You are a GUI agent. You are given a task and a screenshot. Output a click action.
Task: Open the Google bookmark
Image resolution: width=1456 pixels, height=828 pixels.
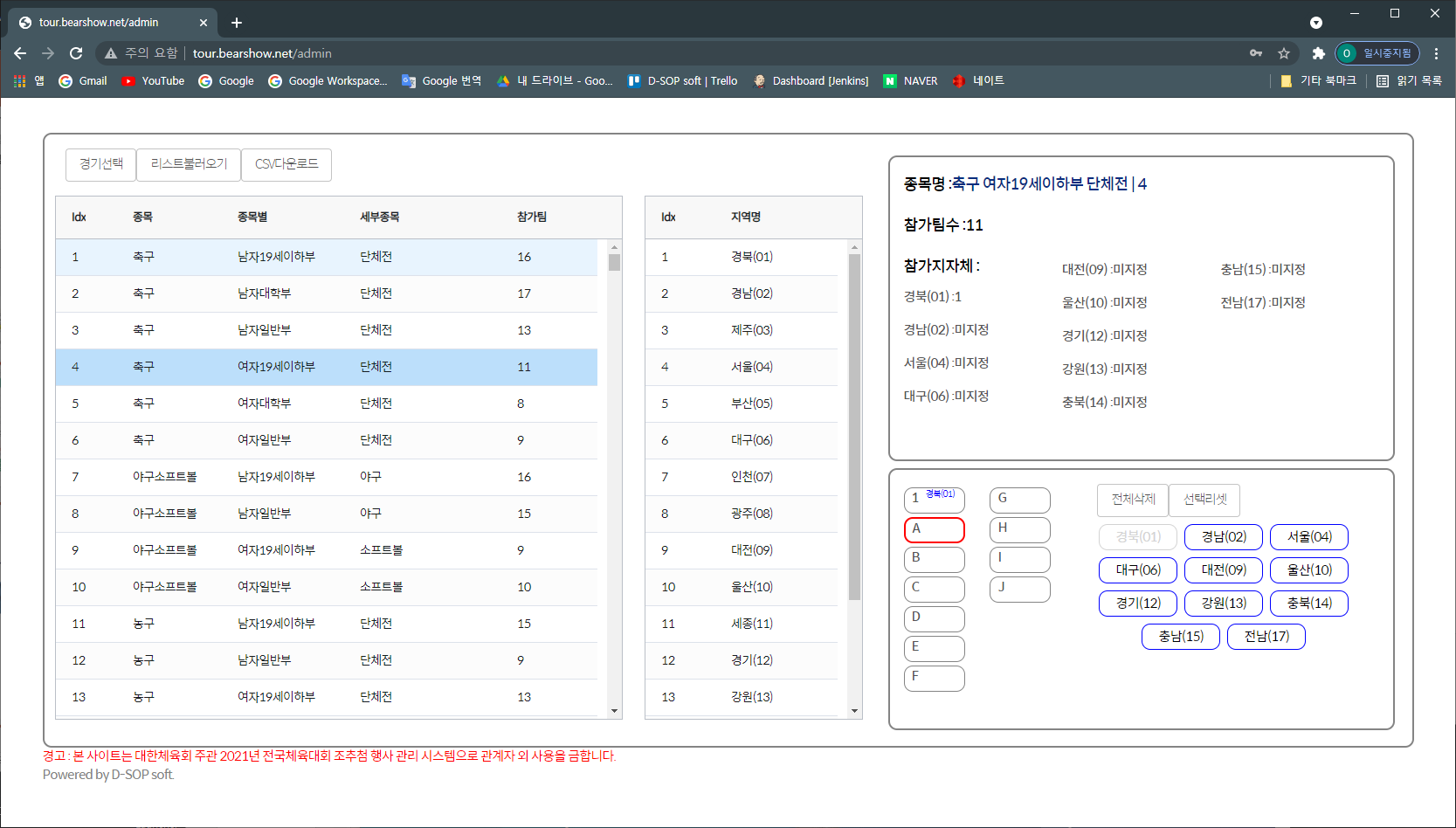point(226,80)
